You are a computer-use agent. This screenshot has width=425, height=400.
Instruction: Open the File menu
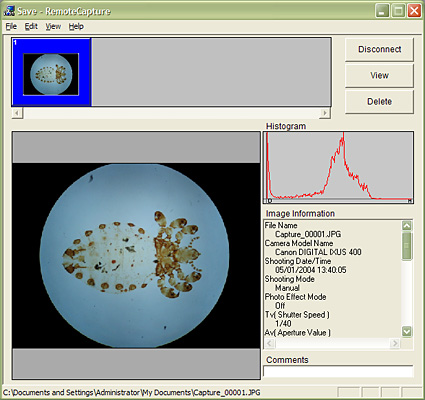point(11,26)
